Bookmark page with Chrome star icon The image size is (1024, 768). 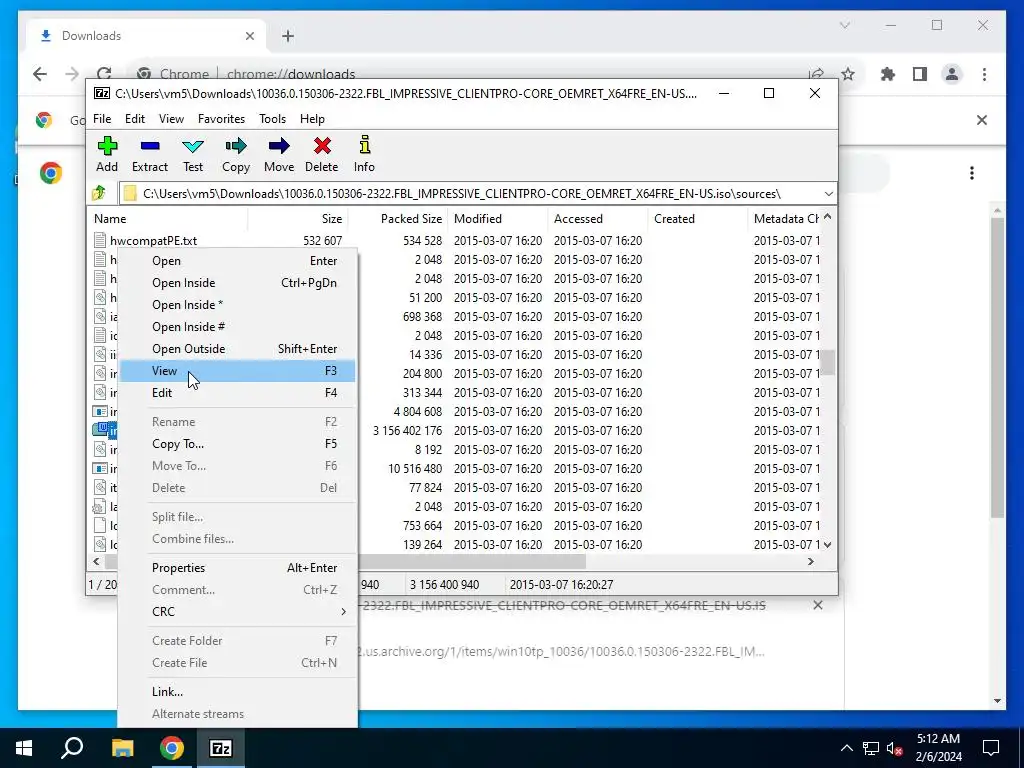tap(848, 74)
